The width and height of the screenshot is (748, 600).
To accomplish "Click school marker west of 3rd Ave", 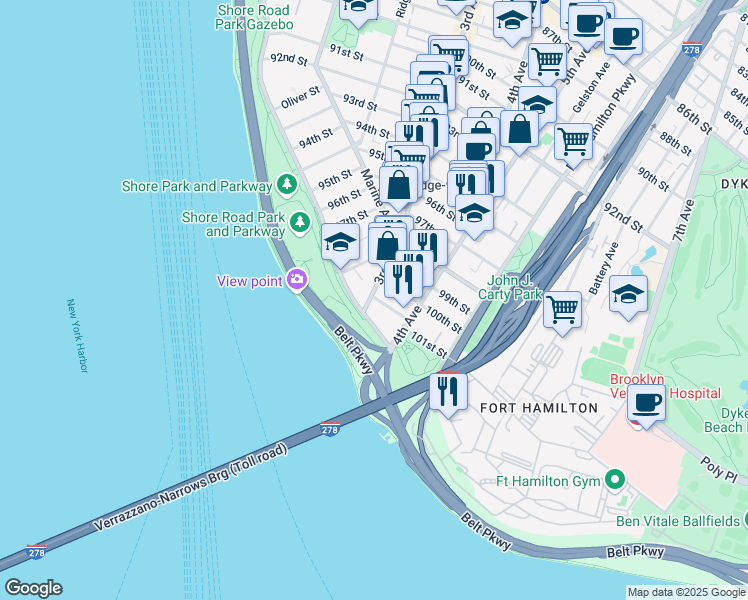I will [x=340, y=245].
